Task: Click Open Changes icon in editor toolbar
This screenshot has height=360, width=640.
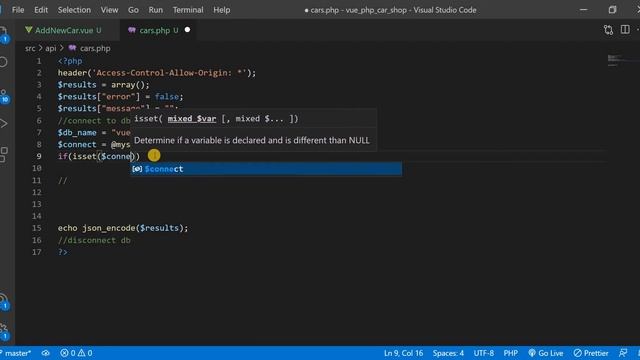Action: pyautogui.click(x=608, y=30)
